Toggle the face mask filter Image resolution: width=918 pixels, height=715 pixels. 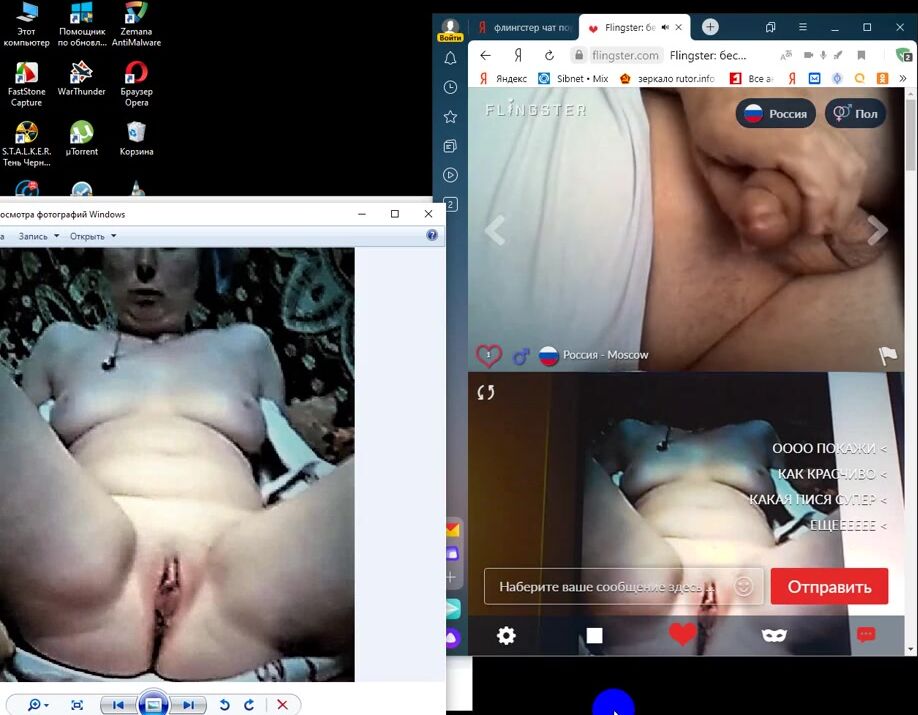coord(774,636)
